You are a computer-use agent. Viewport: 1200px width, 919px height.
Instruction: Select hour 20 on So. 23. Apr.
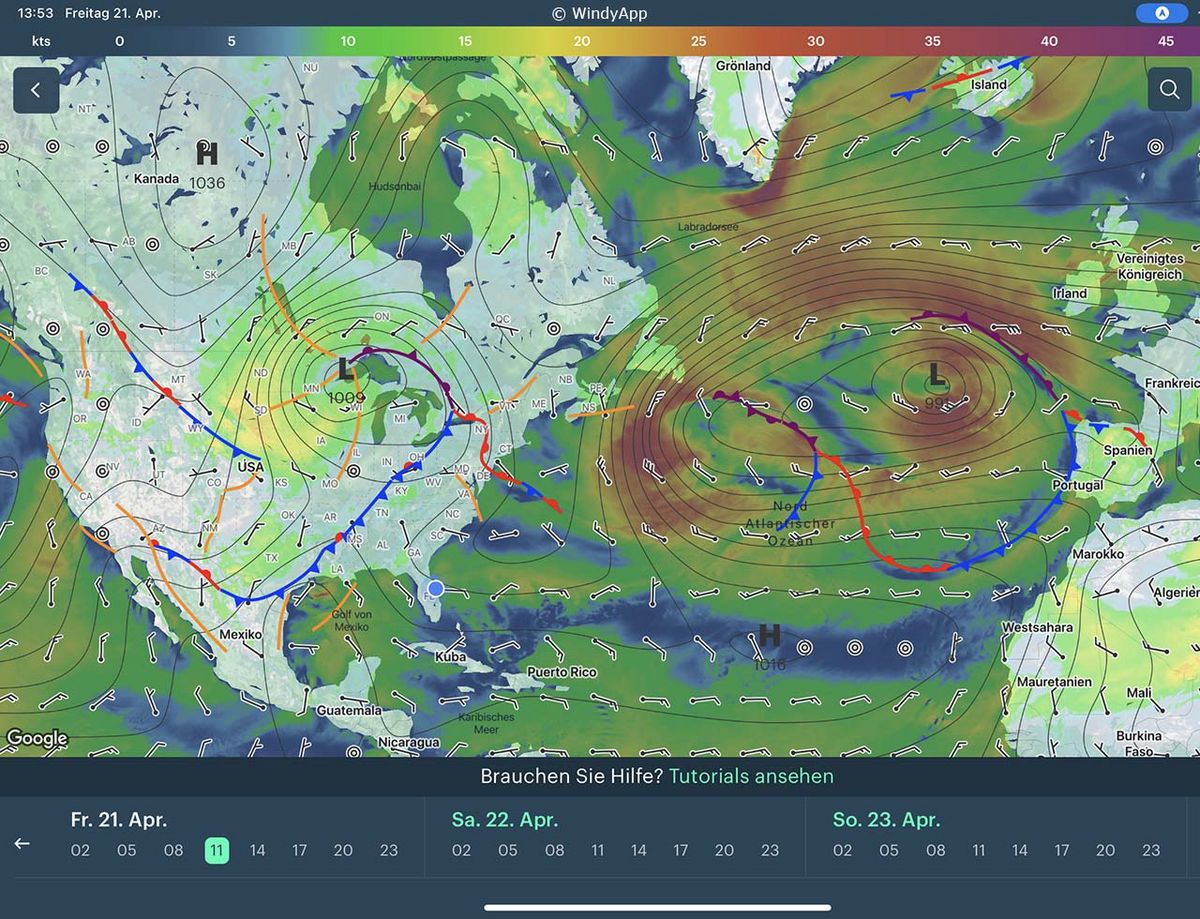coord(1105,851)
